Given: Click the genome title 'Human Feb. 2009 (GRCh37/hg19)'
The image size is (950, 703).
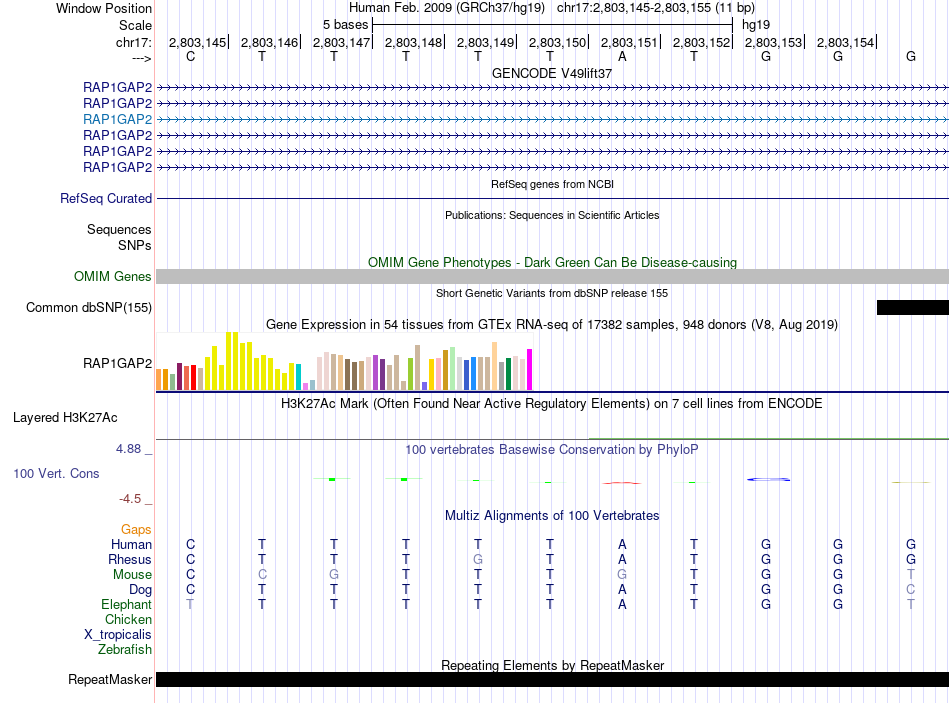Looking at the screenshot, I should 447,8.
